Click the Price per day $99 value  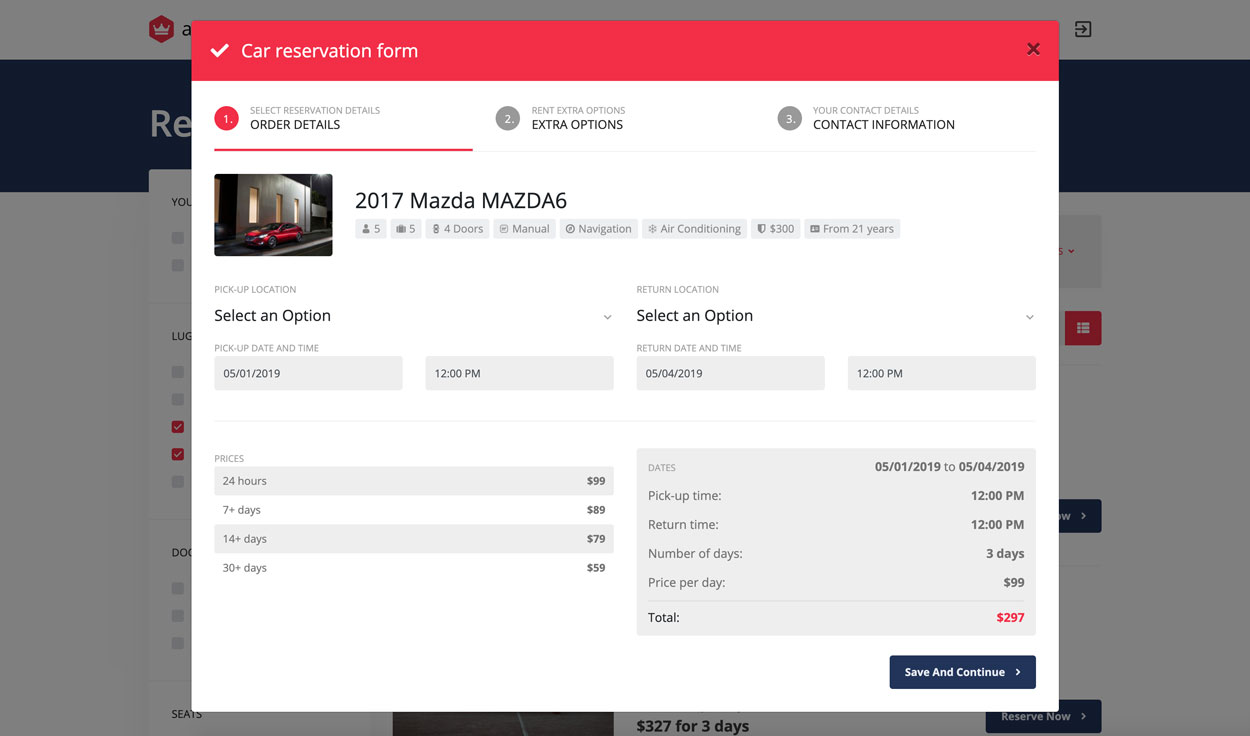click(1014, 582)
